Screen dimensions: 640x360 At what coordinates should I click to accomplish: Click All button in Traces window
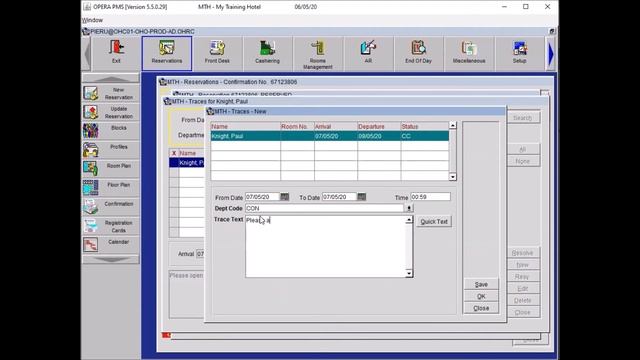pos(522,149)
